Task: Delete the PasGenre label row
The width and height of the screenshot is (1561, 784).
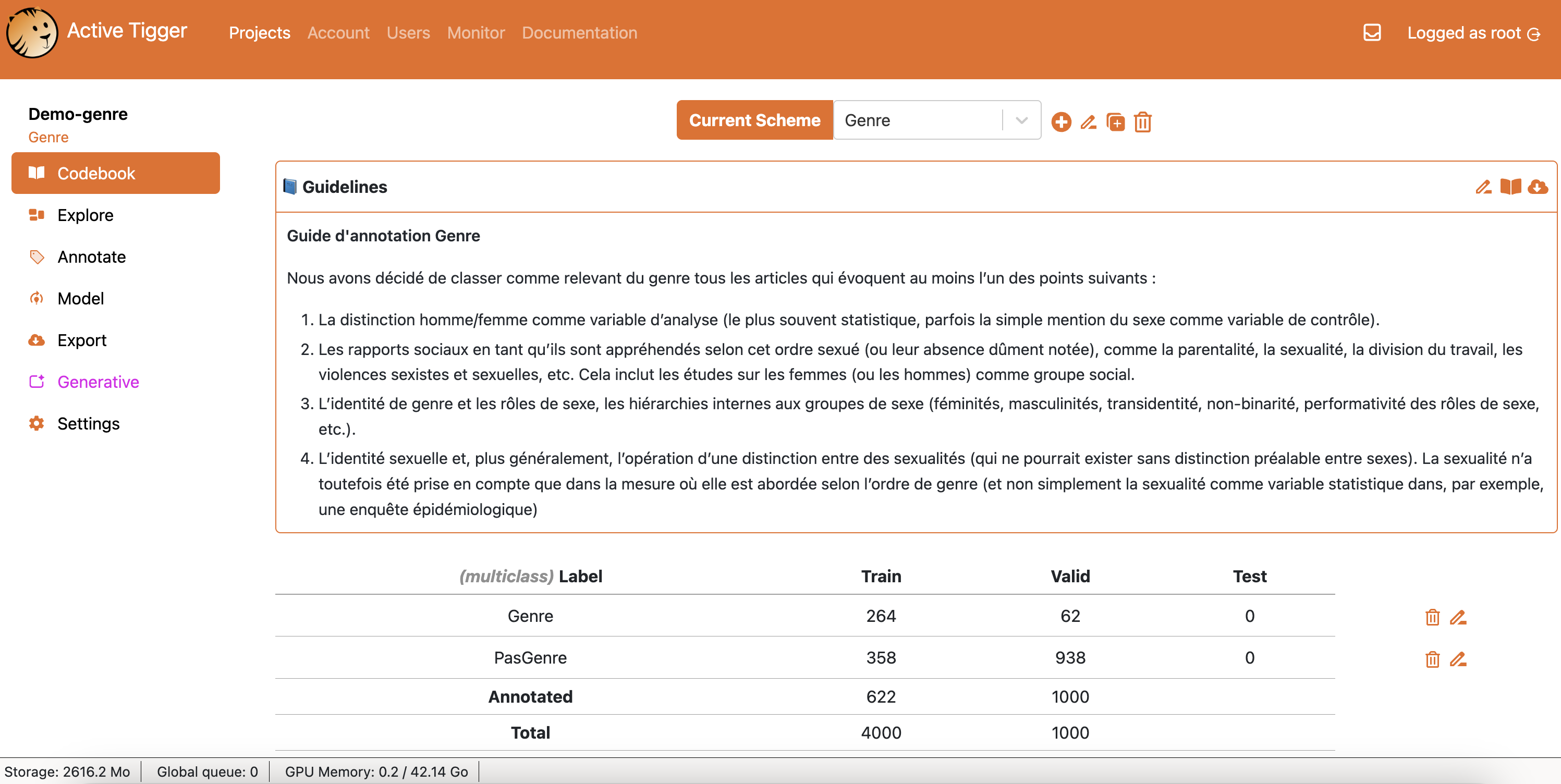Action: point(1432,658)
